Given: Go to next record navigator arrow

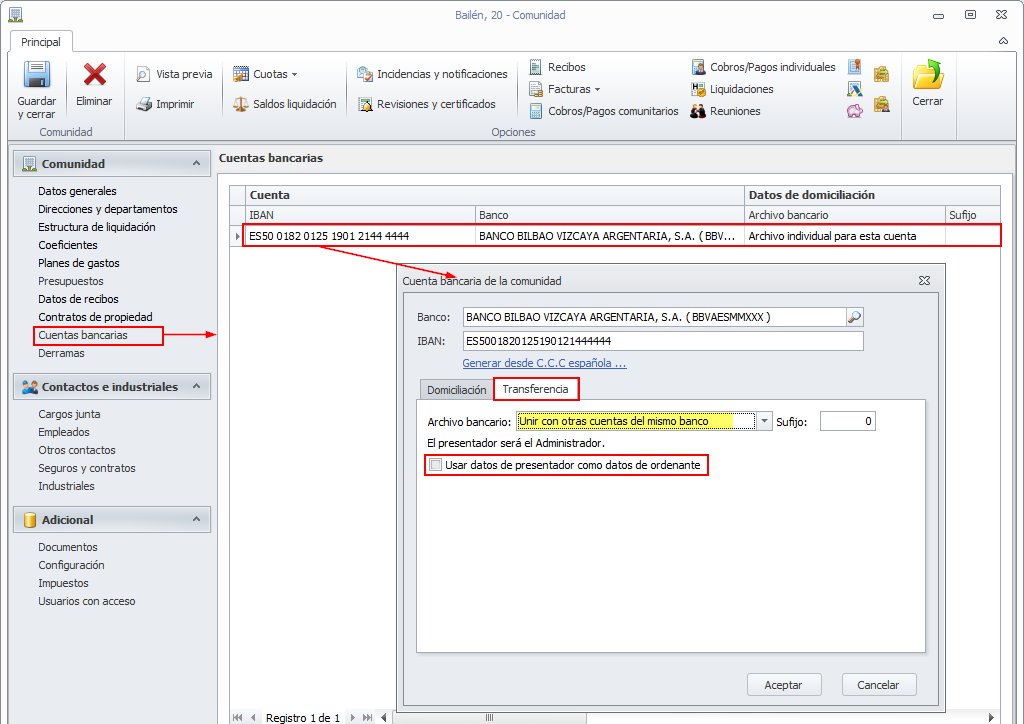Looking at the screenshot, I should point(353,717).
